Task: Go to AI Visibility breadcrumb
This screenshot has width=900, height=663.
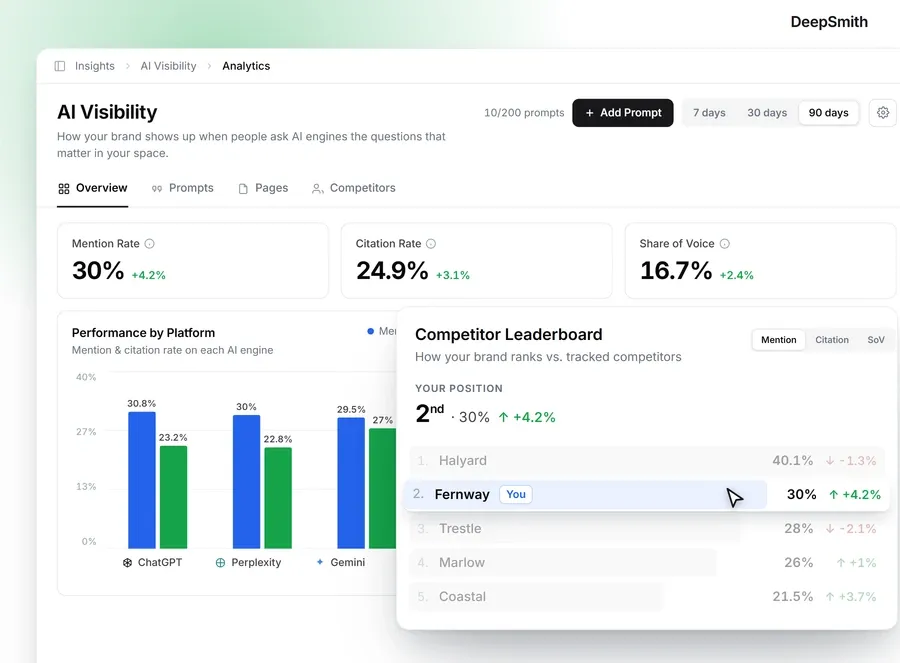Action: pyautogui.click(x=168, y=66)
